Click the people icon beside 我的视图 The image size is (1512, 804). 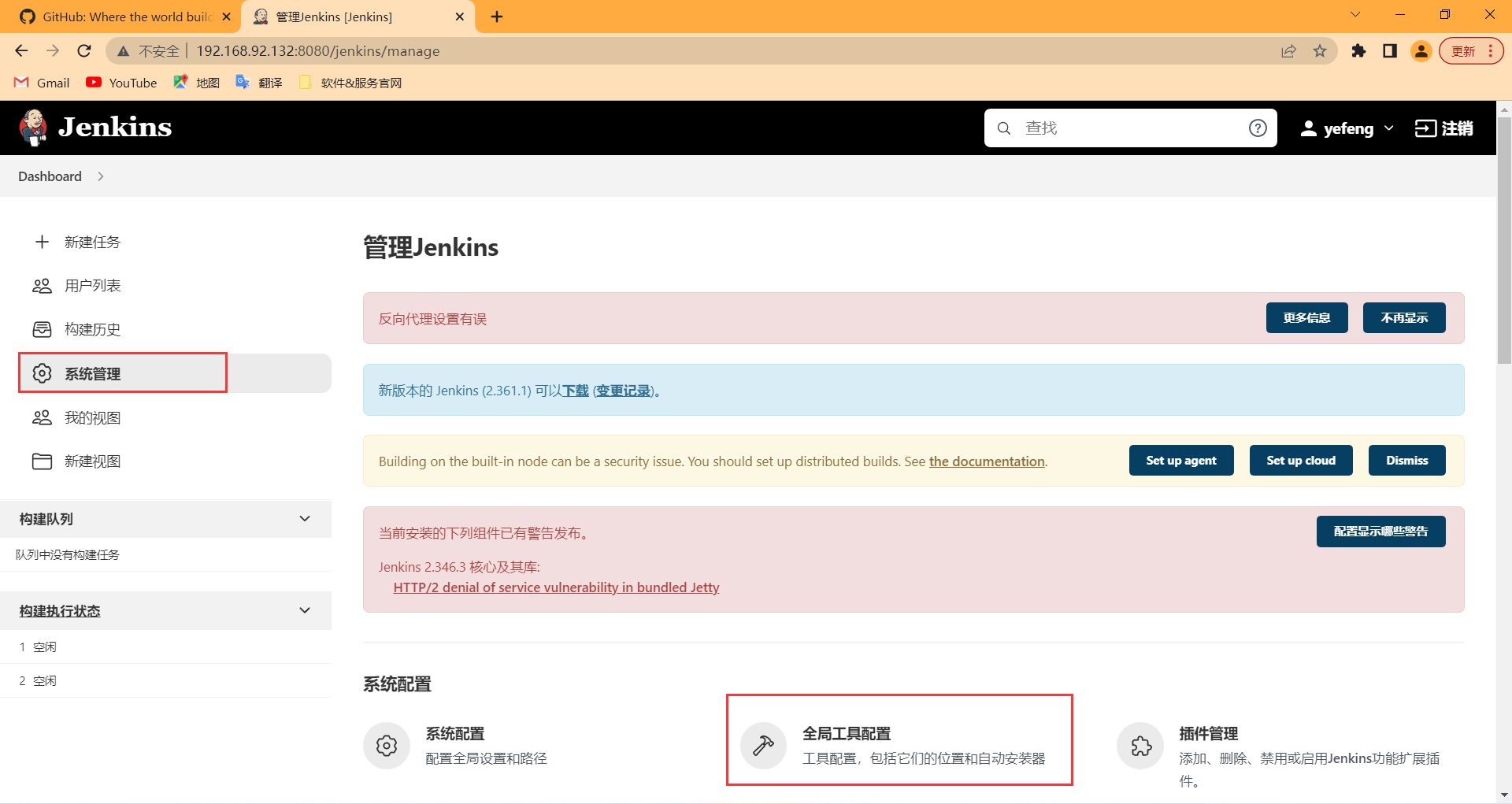(x=42, y=417)
